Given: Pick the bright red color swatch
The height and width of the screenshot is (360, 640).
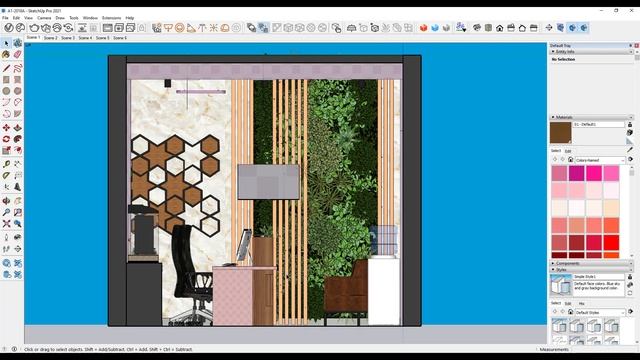Looking at the screenshot, I should pos(611,242).
